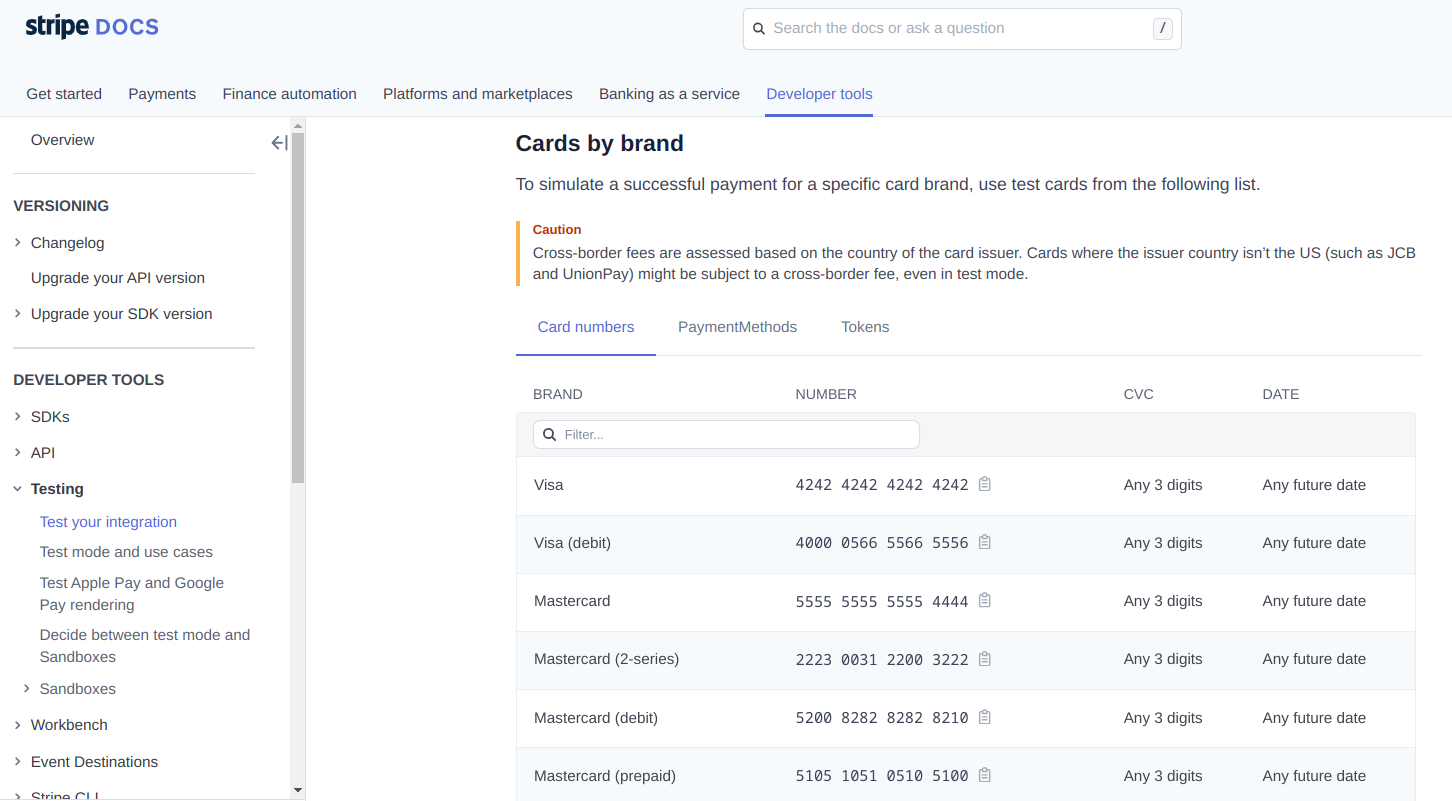Screen dimensions: 1452x801
Task: Collapse the sidebar with the arrow icon
Action: 280,143
